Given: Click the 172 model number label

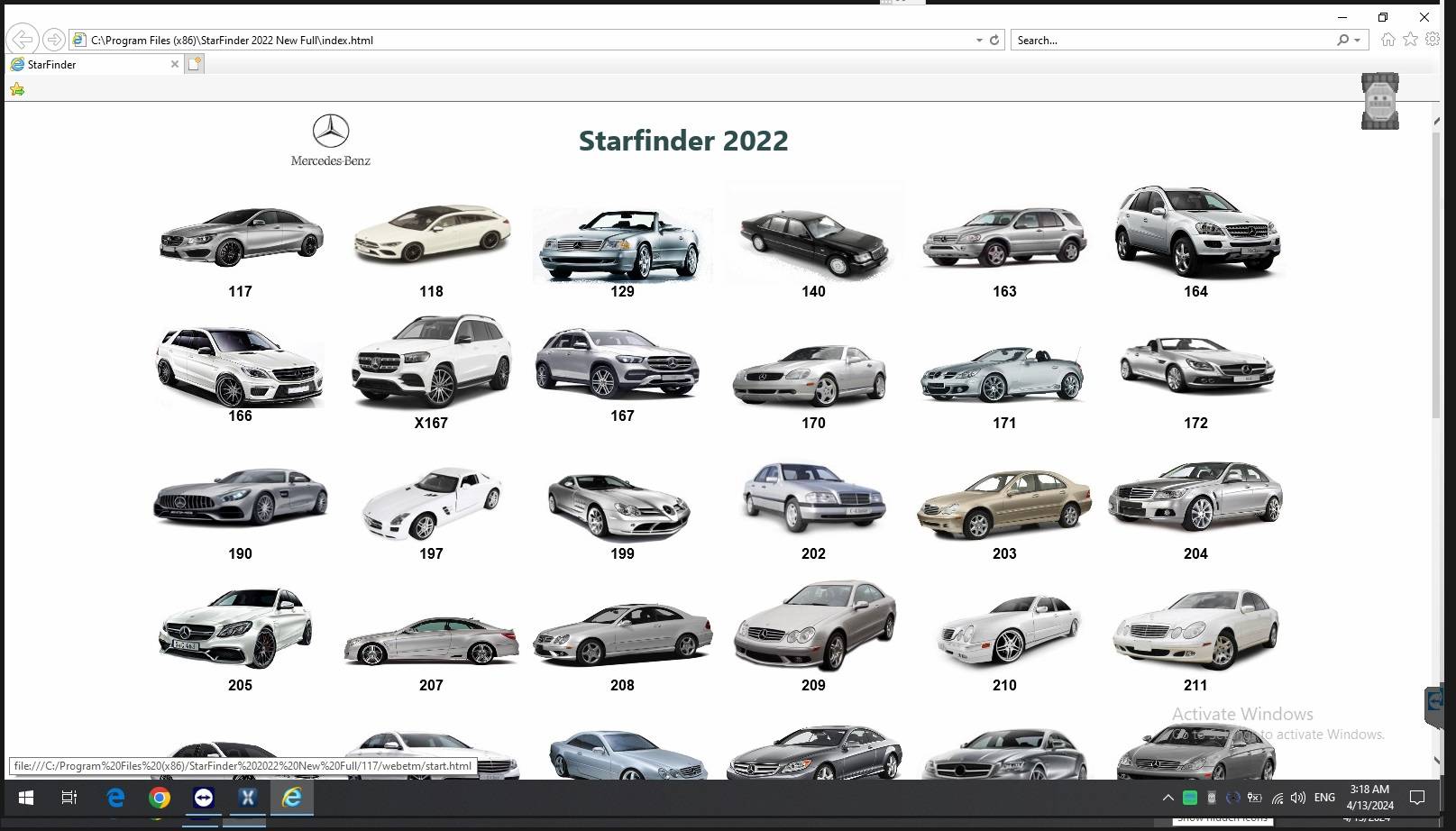Looking at the screenshot, I should pyautogui.click(x=1196, y=423).
